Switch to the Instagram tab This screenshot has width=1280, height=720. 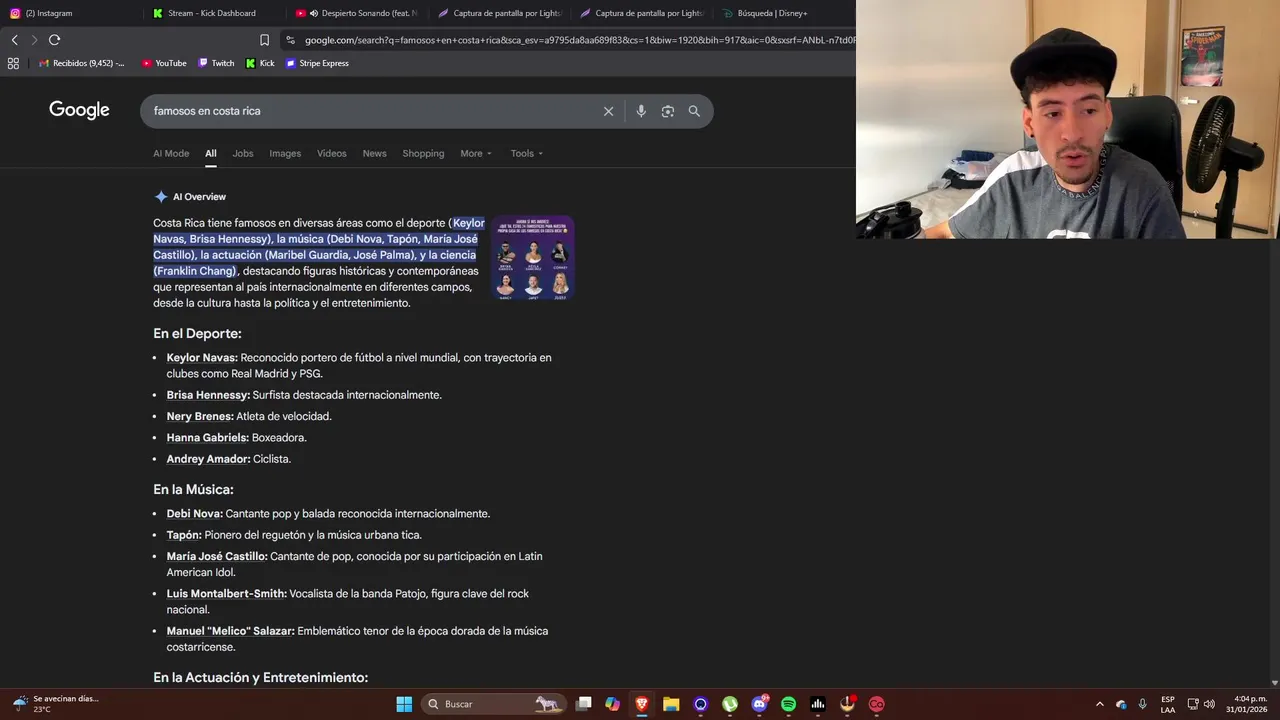(70, 13)
